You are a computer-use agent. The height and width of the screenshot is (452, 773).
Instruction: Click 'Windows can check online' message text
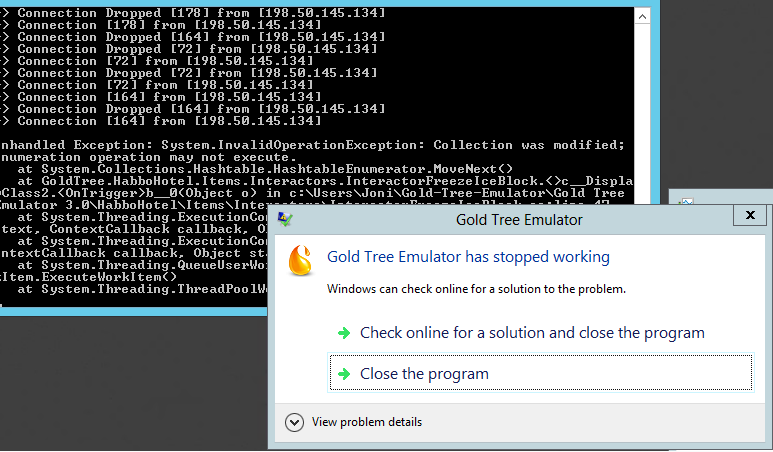pos(476,289)
